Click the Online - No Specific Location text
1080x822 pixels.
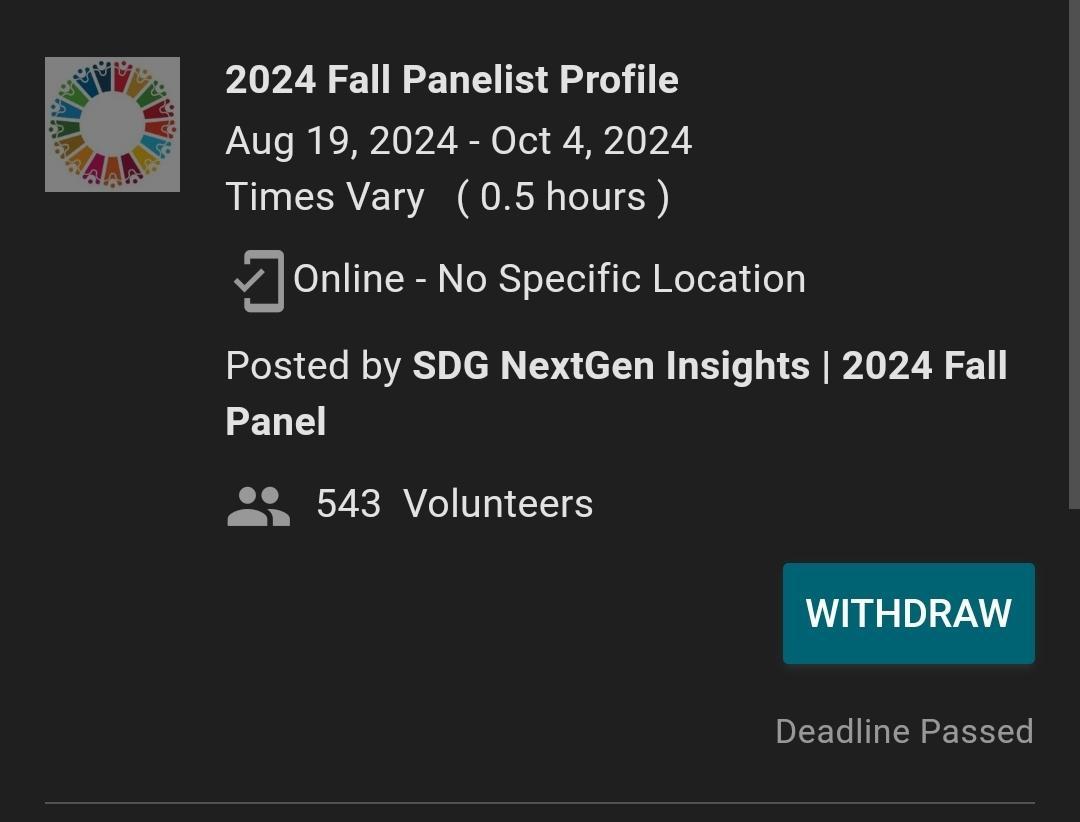[549, 279]
